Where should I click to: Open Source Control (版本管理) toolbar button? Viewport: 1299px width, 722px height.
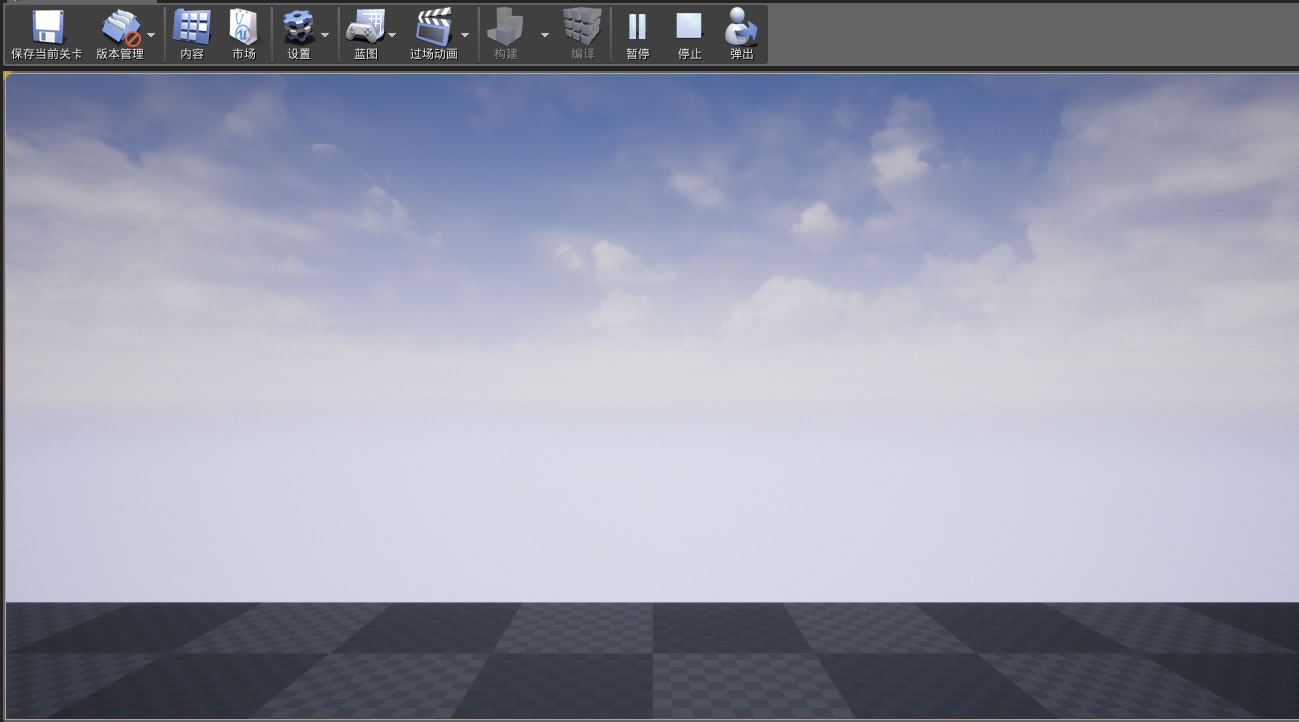point(120,34)
